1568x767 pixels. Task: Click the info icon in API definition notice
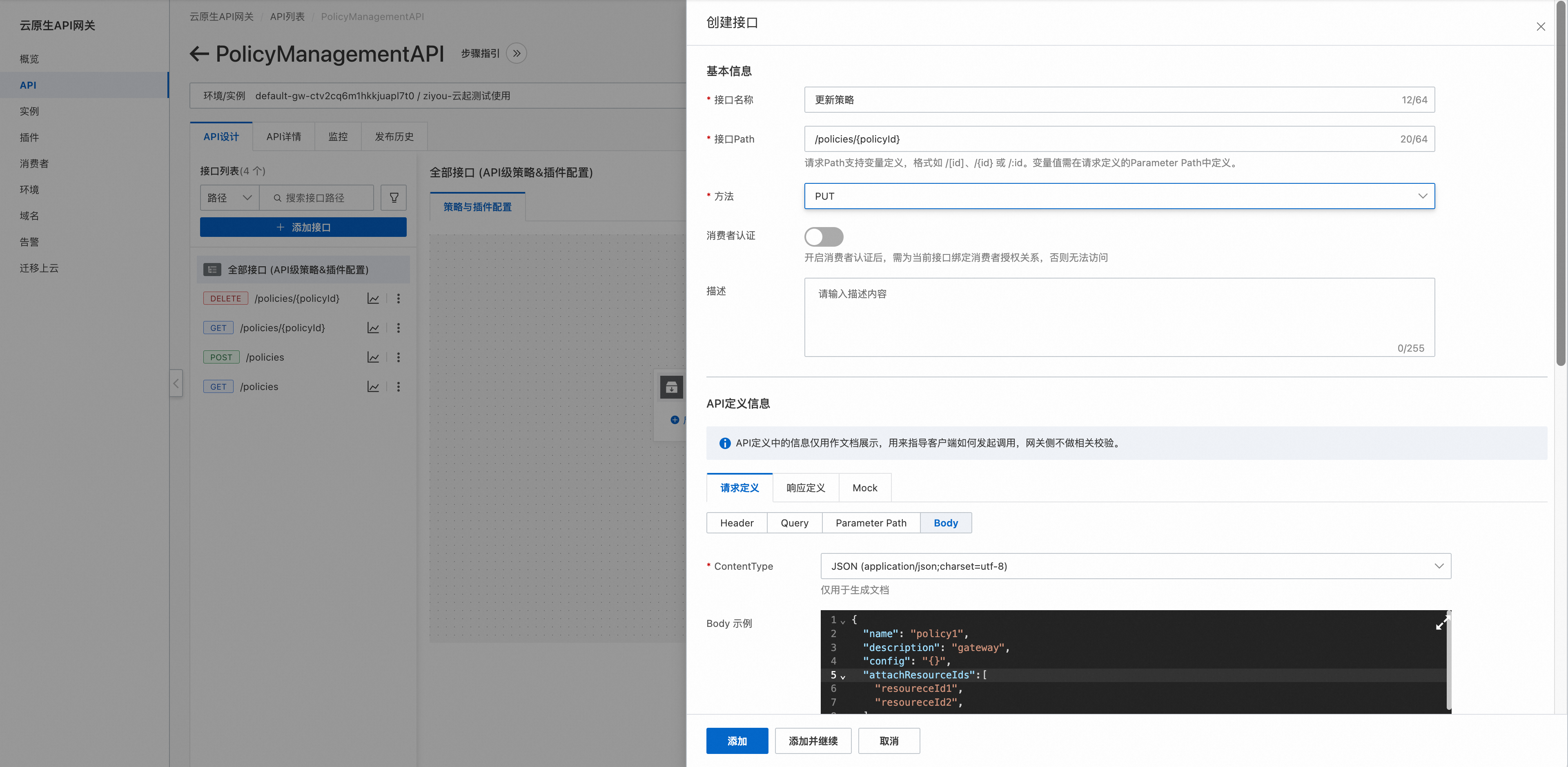click(724, 443)
